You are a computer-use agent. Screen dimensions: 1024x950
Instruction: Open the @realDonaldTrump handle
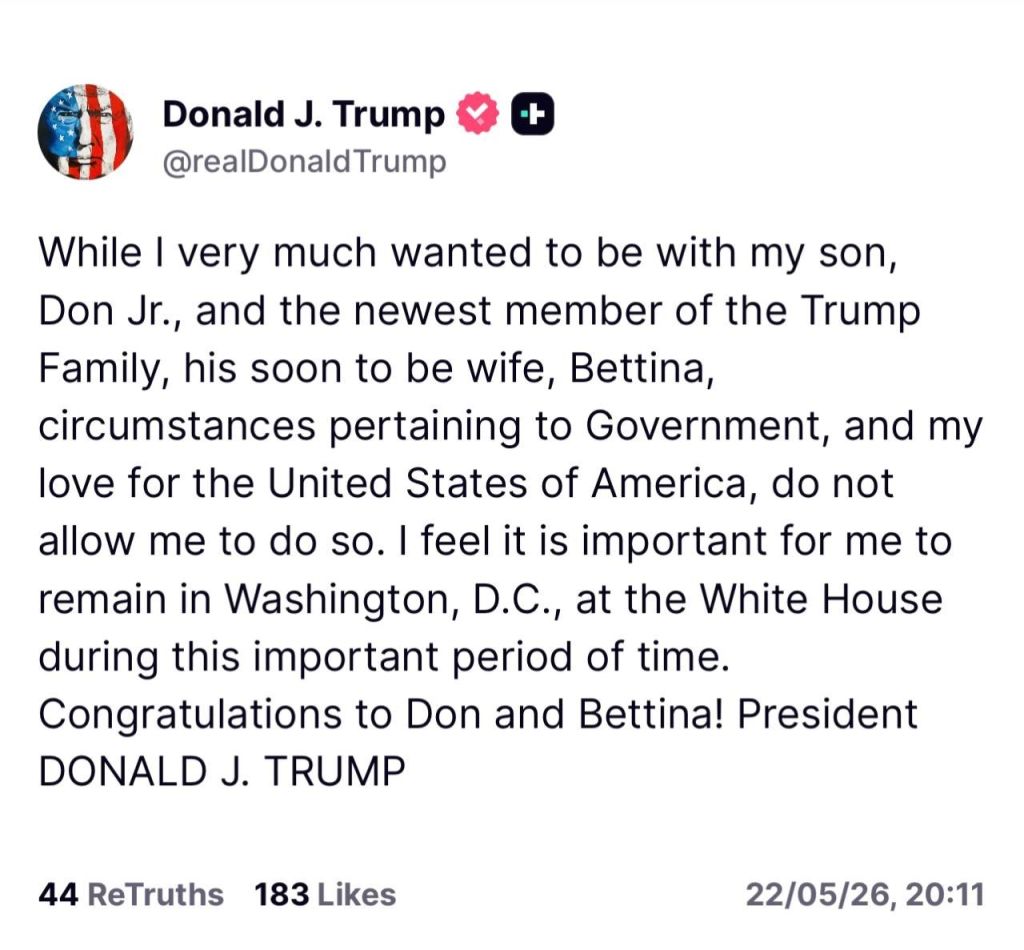[x=304, y=162]
